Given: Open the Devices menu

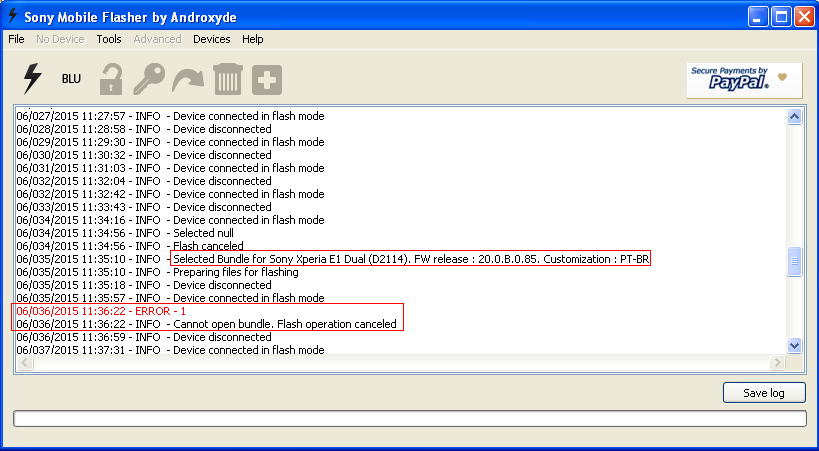Looking at the screenshot, I should click(x=212, y=39).
